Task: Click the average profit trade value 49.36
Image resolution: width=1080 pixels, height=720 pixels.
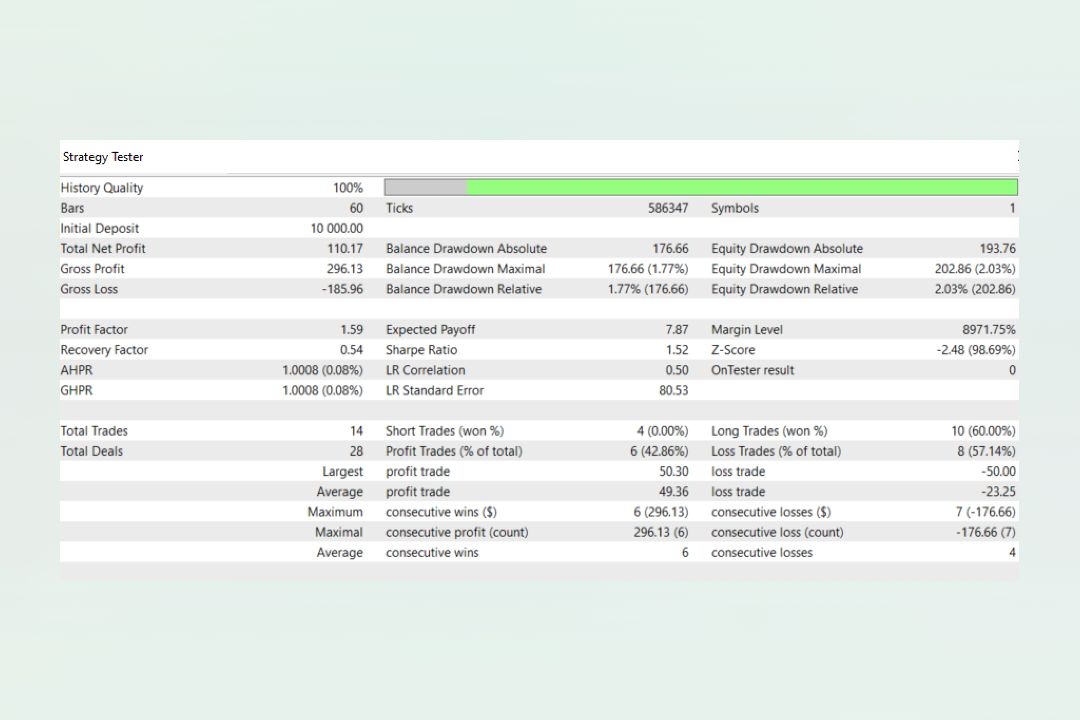Action: [x=673, y=492]
